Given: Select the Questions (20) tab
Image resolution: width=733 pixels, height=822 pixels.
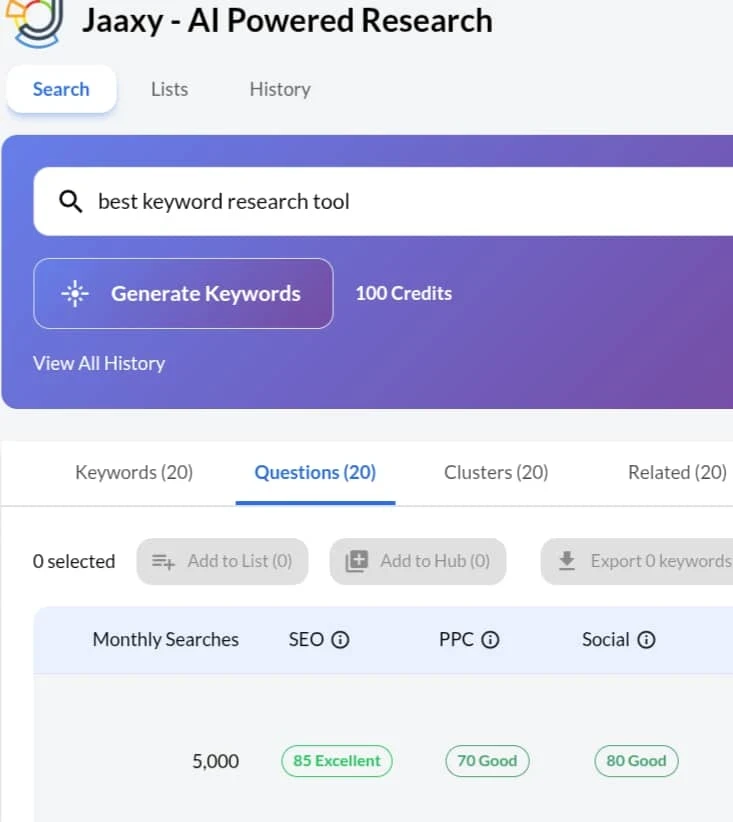Looking at the screenshot, I should pos(315,472).
